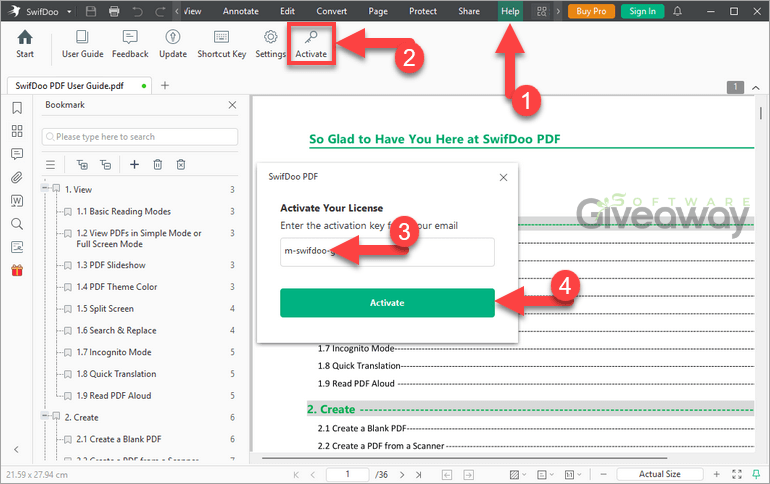Viewport: 770px width, 484px height.
Task: Click the add bookmark plus icon
Action: (x=134, y=164)
